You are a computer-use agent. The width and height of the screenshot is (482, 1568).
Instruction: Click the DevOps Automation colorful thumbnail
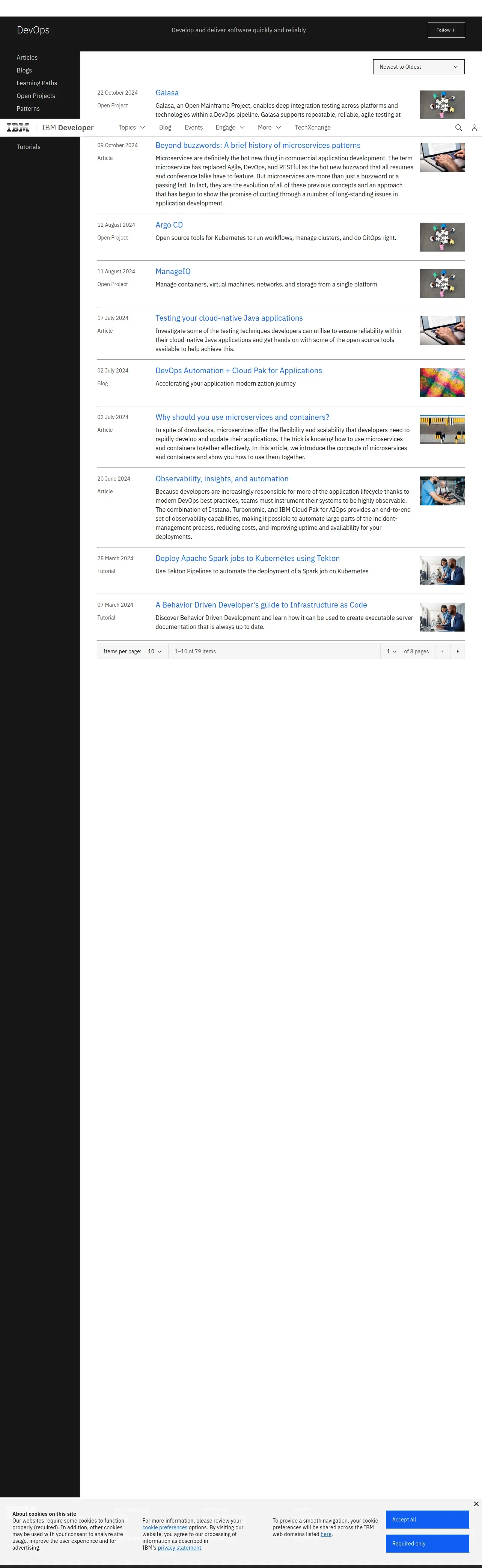(443, 383)
